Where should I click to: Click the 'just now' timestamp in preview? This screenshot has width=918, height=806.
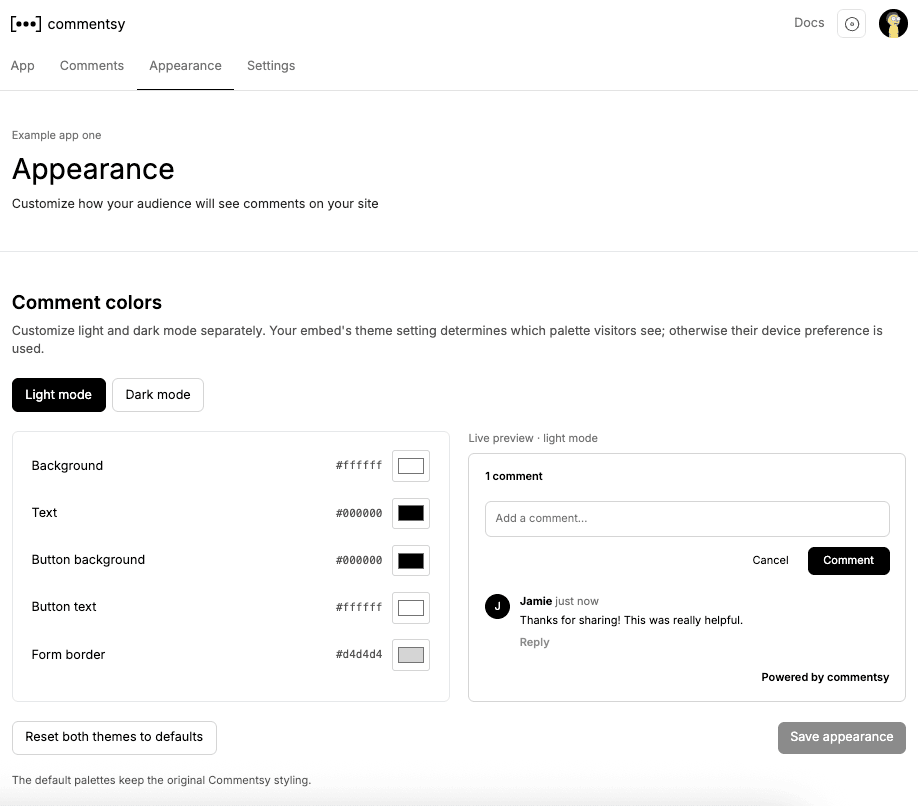pyautogui.click(x=577, y=601)
